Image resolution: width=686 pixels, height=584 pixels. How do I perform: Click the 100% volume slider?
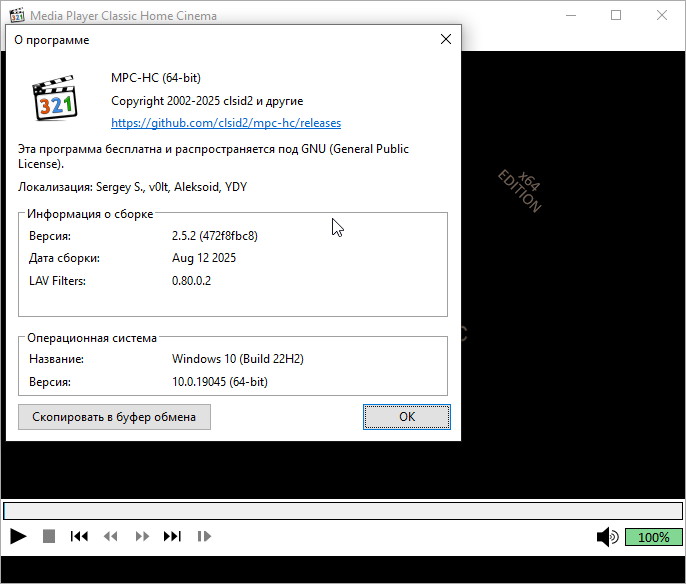tap(654, 537)
